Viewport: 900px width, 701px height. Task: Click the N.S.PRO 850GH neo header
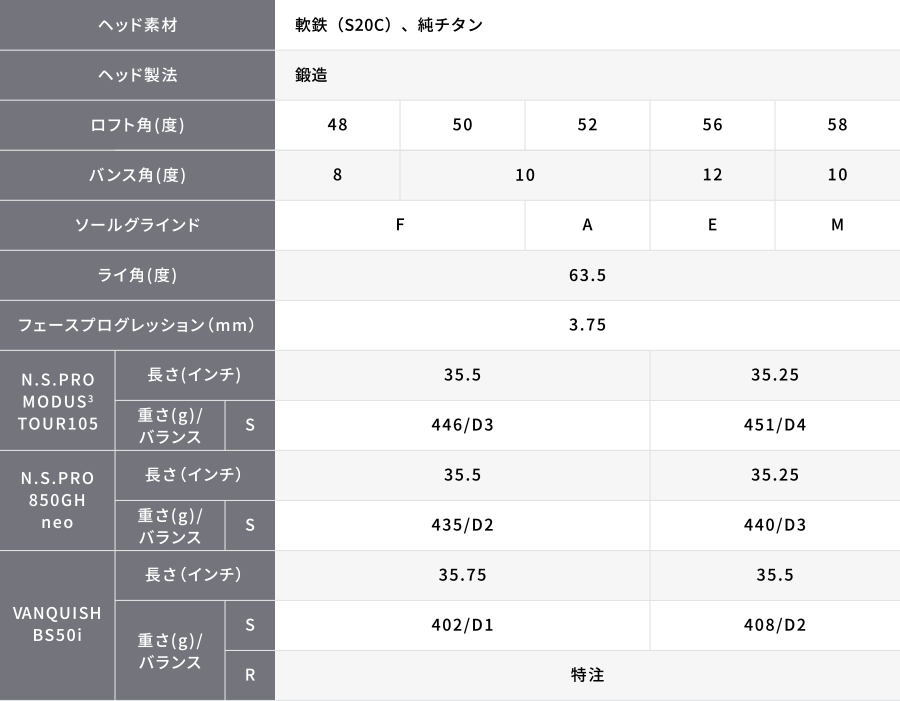[57, 501]
